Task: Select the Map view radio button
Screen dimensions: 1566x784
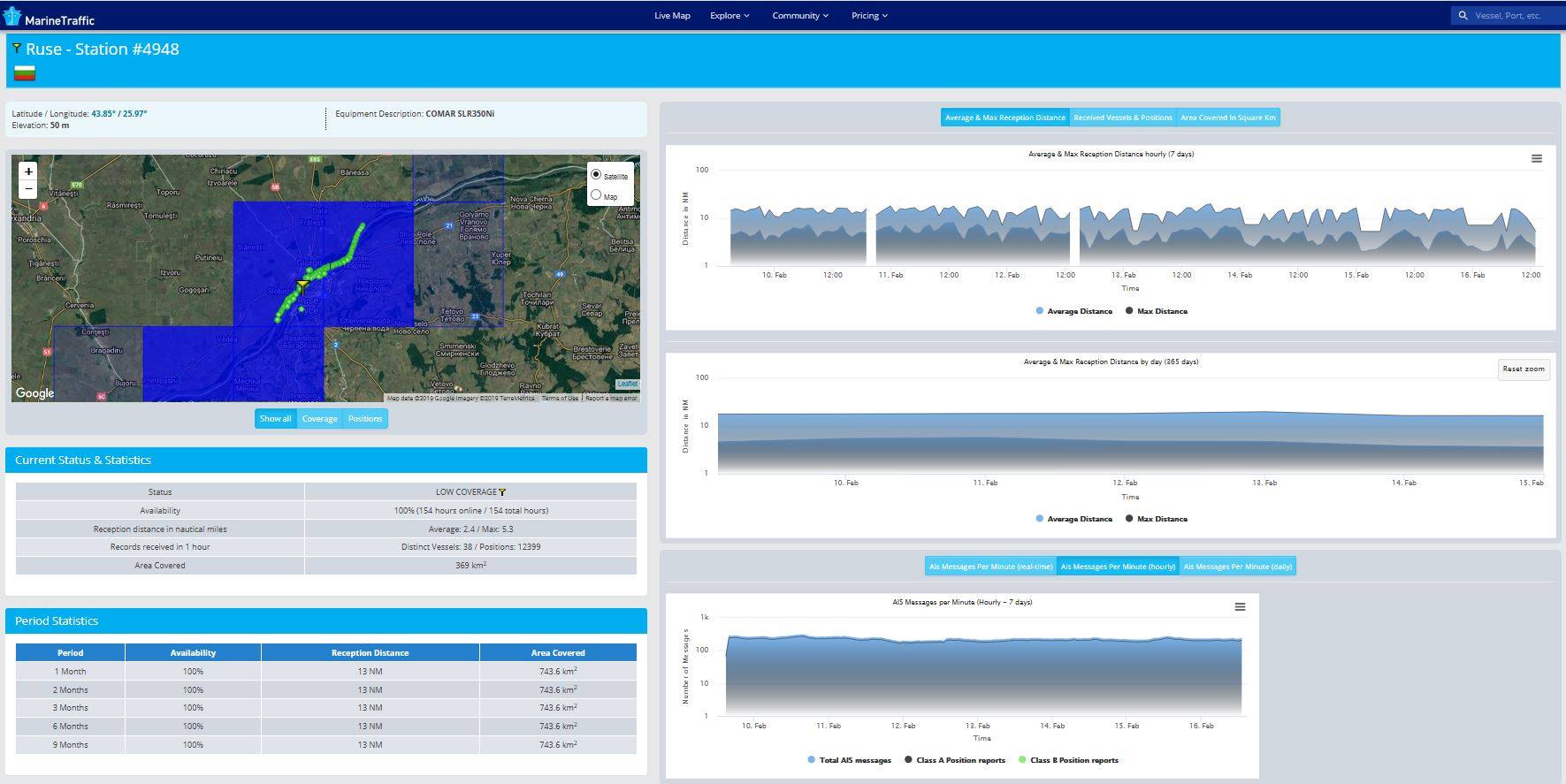Action: pos(596,195)
